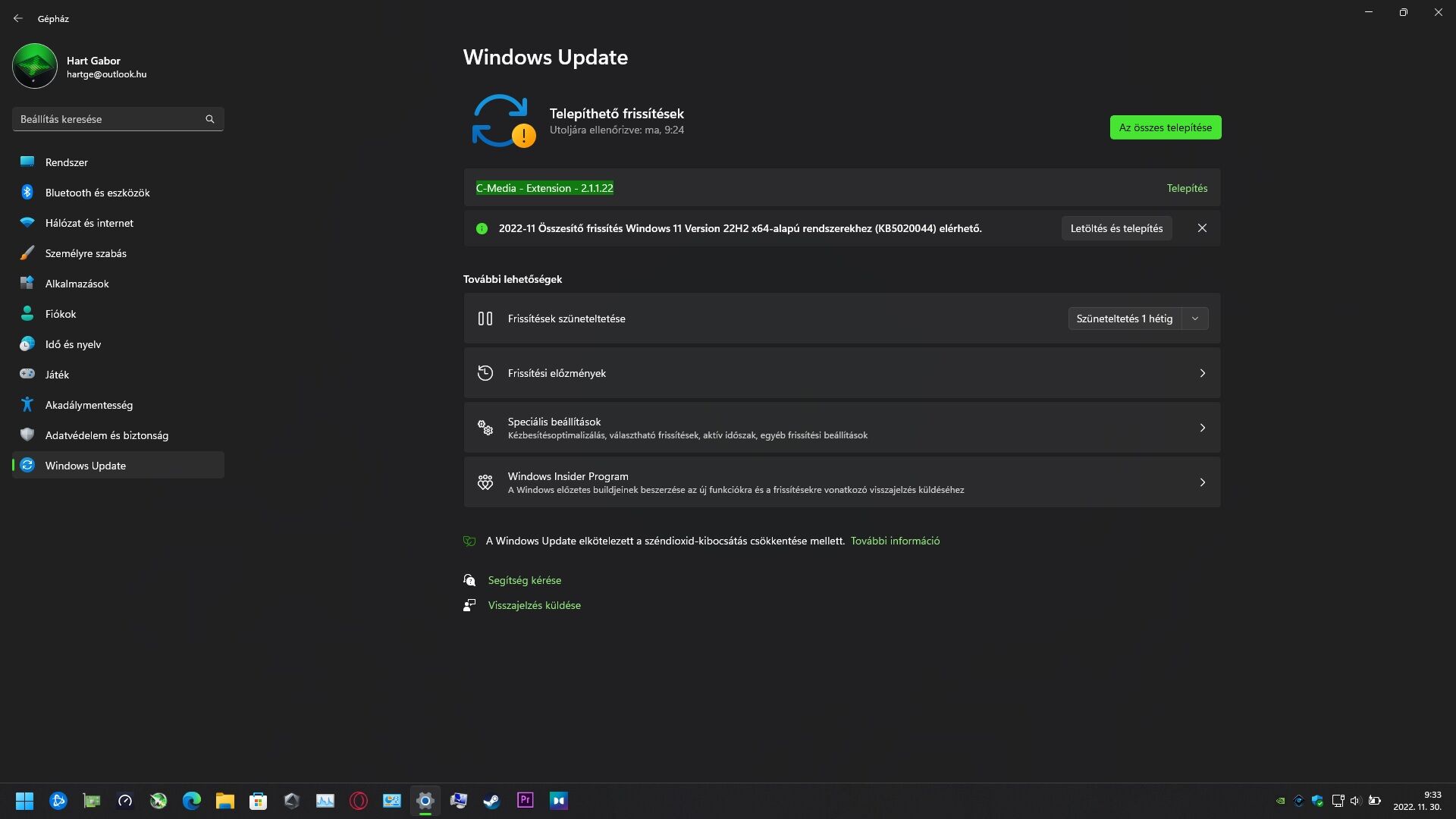Launch Opera browser from the taskbar

tap(359, 801)
